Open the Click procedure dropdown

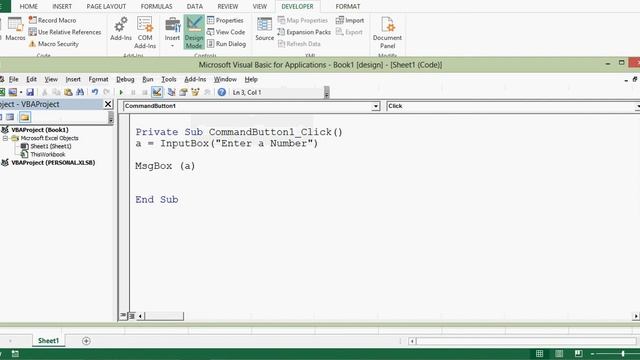pyautogui.click(x=638, y=106)
